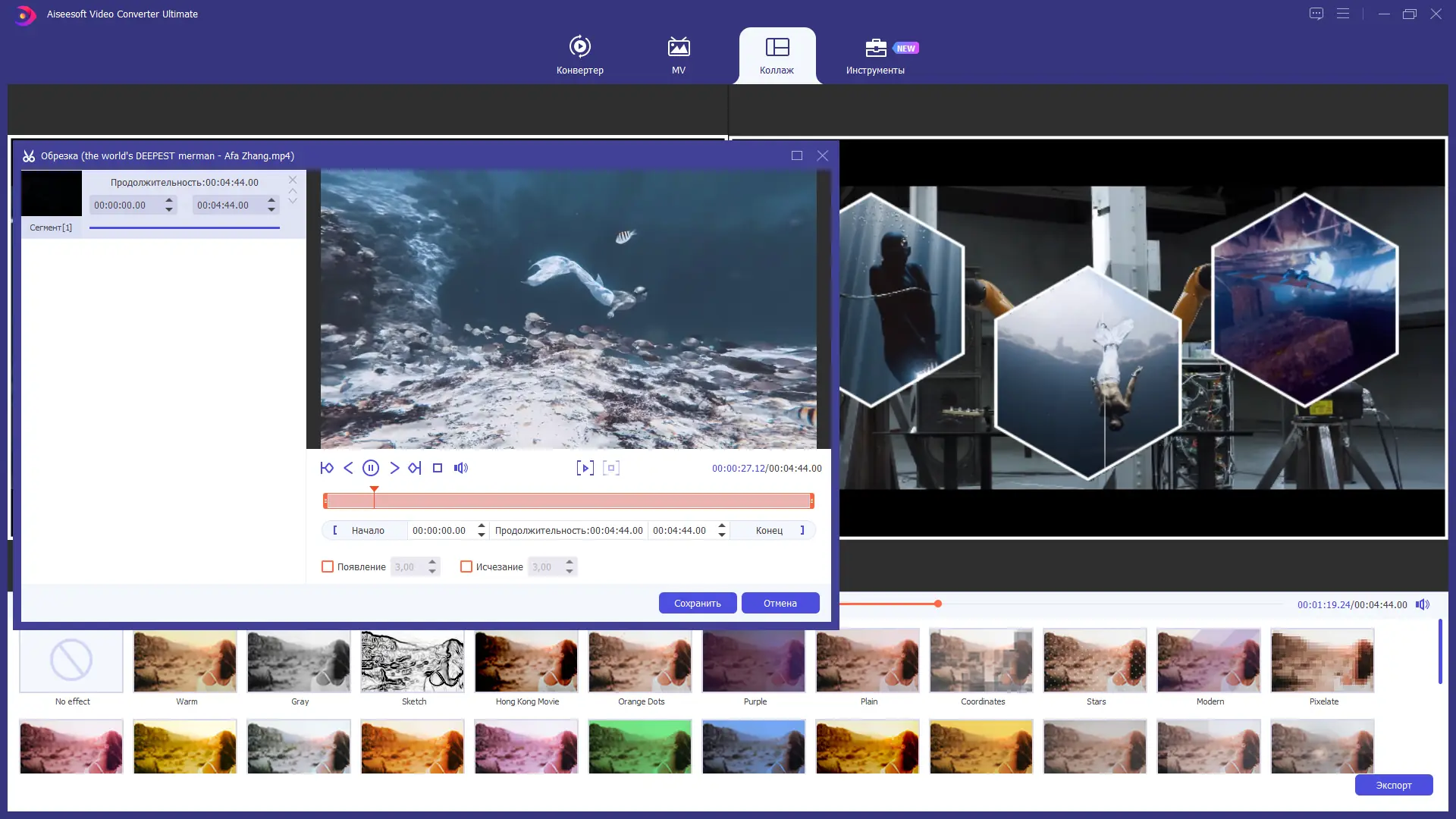Enable the Исчезание fade-out checkbox
1456x819 pixels.
point(466,566)
